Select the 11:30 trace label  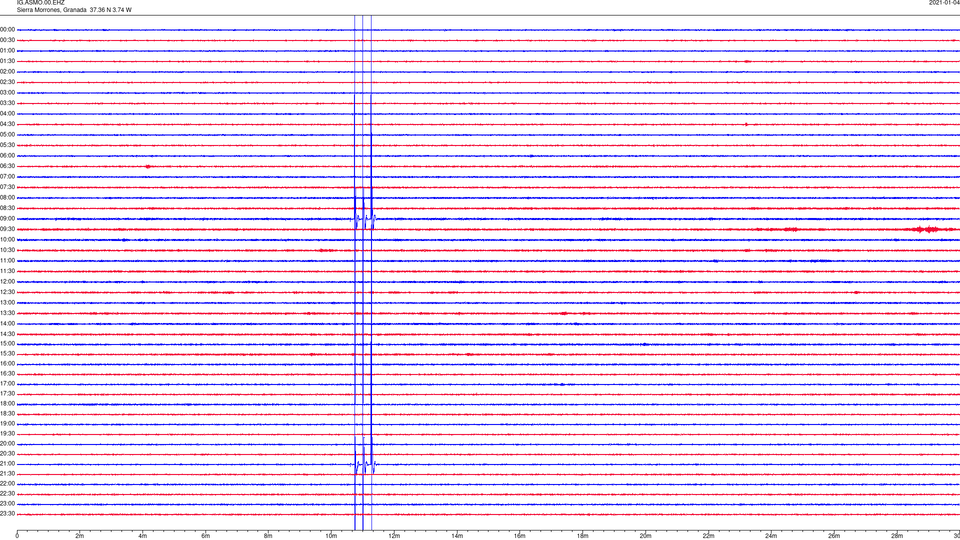pos(7,271)
